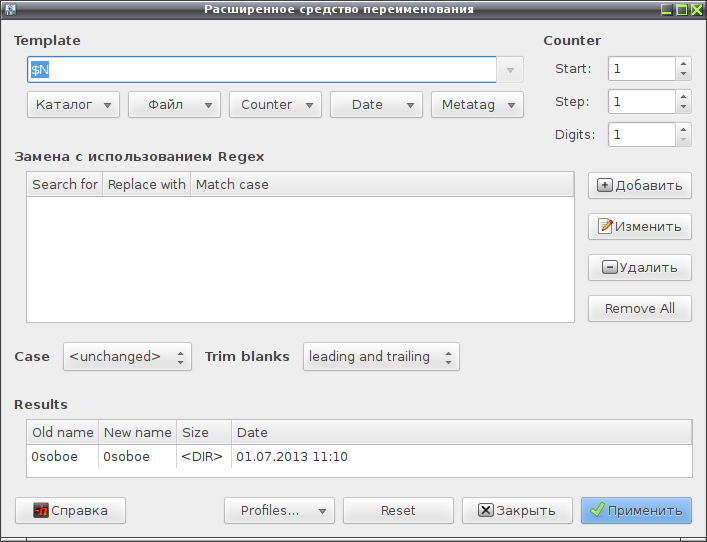Image resolution: width=707 pixels, height=542 pixels.
Task: Click the Search for column header
Action: tap(65, 184)
